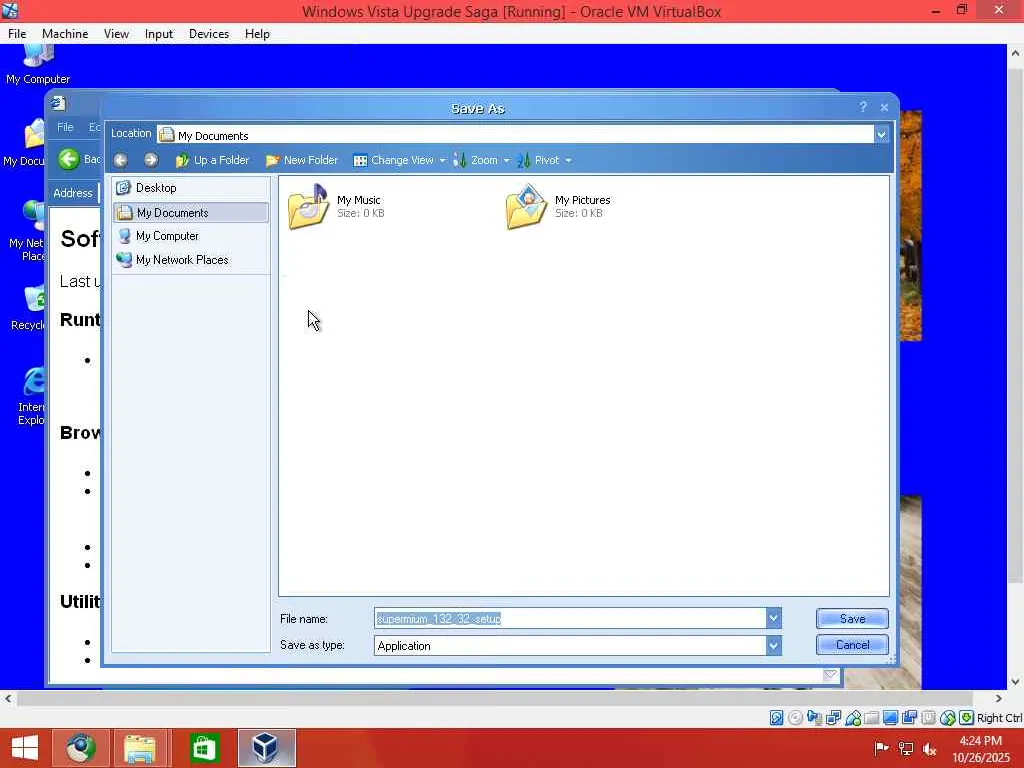1024x768 pixels.
Task: Select the My Music folder icon
Action: click(309, 206)
